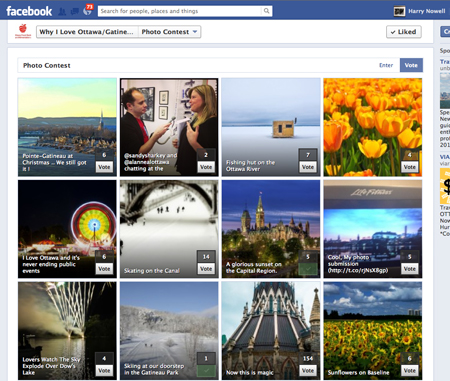Open Why I Love Ottawa/Gatine... page button
Image resolution: width=450 pixels, height=381 pixels.
87,32
